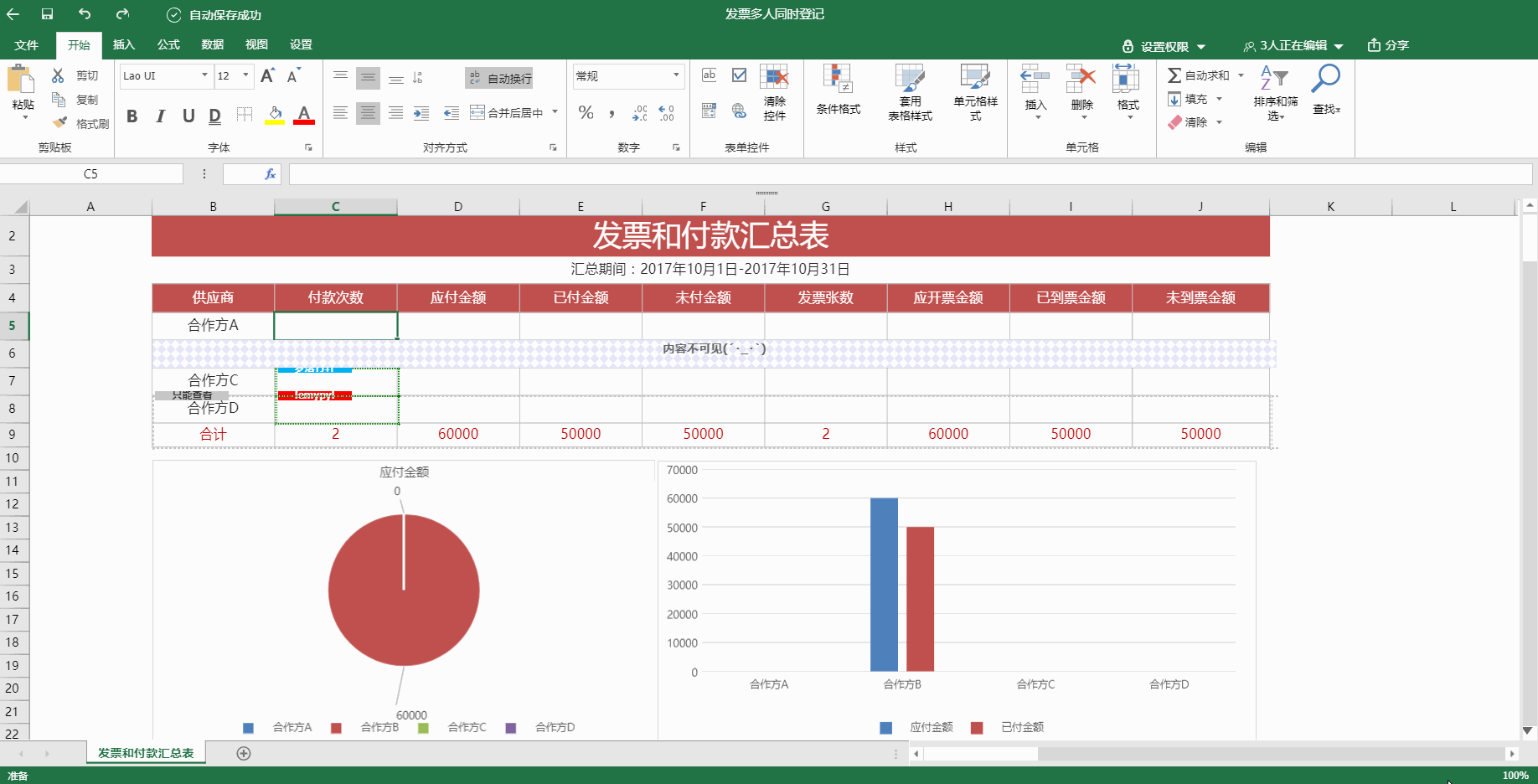1538x784 pixels.
Task: Toggle underline on selected cell
Action: 188,116
